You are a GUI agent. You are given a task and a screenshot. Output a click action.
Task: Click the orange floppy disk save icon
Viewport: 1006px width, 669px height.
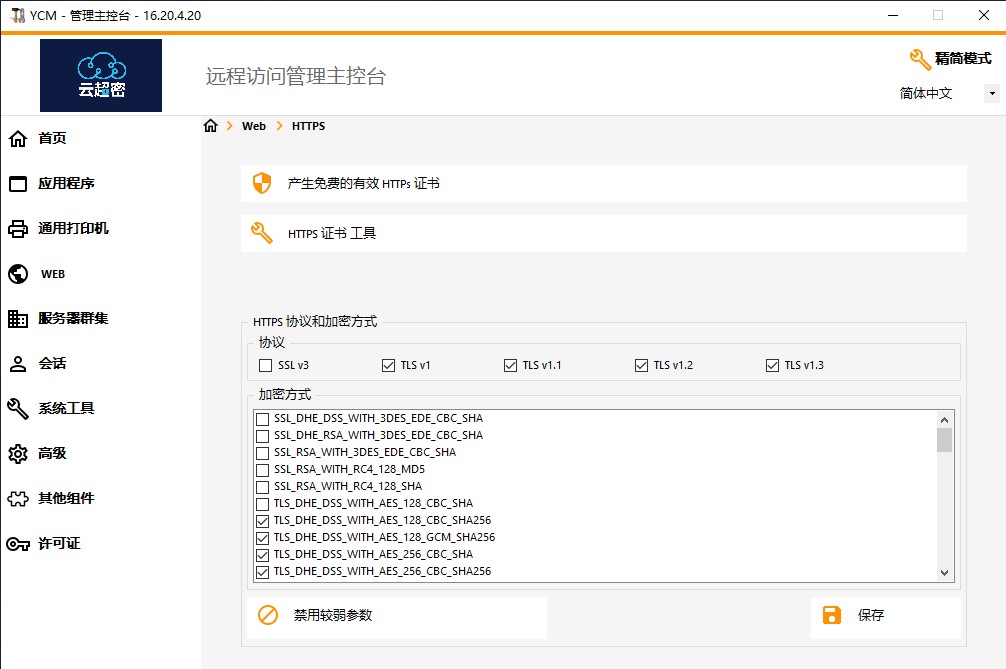(x=831, y=615)
